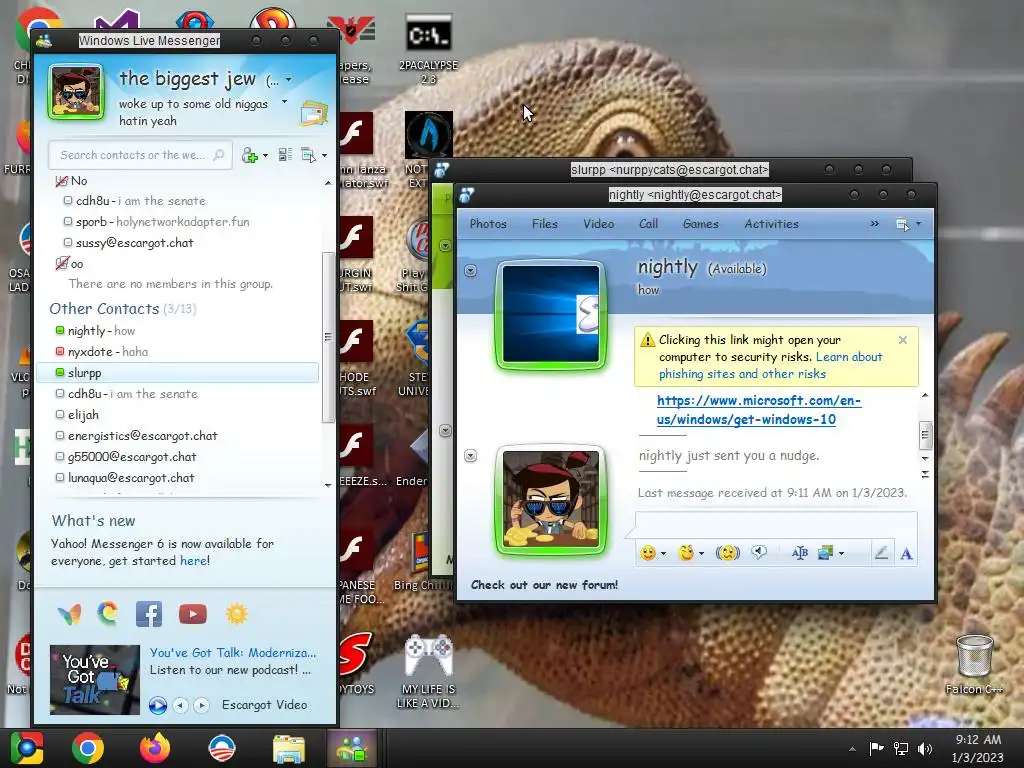Click the contact list scrollbar thumb
1024x768 pixels.
(x=328, y=337)
